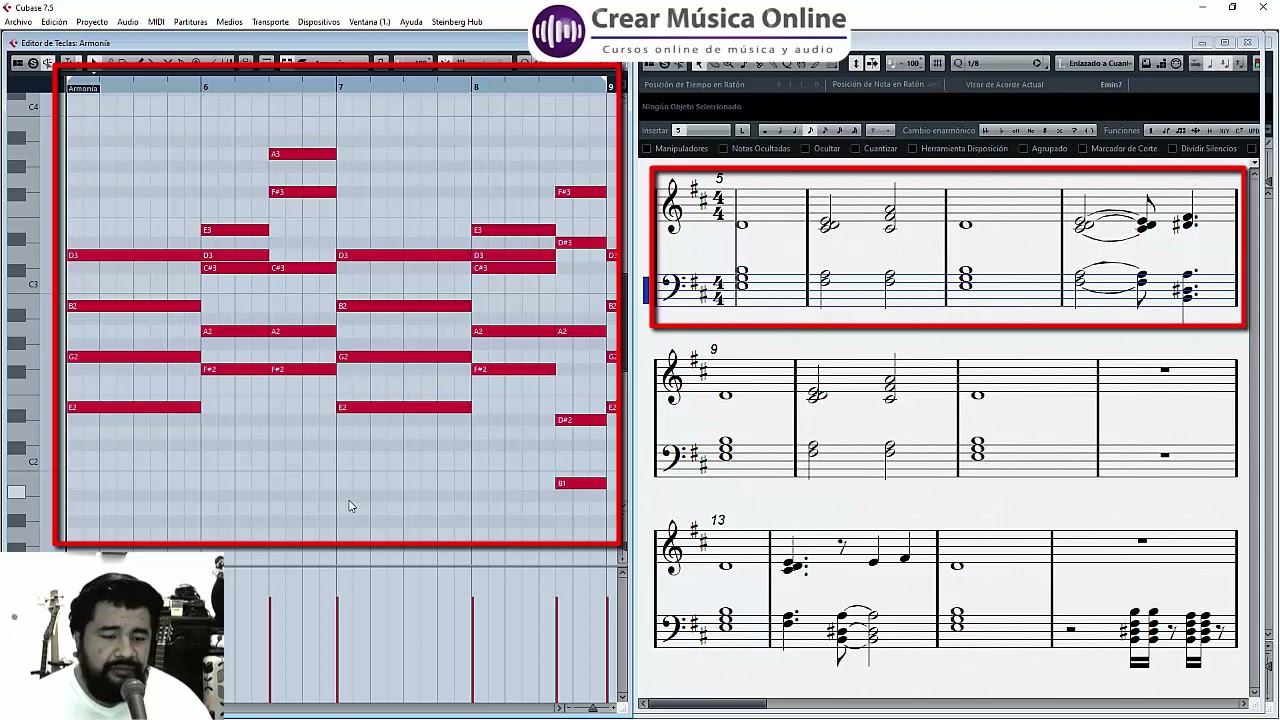Open the insert velocity 100 dropdown
Screen dimensions: 1280x720
click(x=908, y=63)
